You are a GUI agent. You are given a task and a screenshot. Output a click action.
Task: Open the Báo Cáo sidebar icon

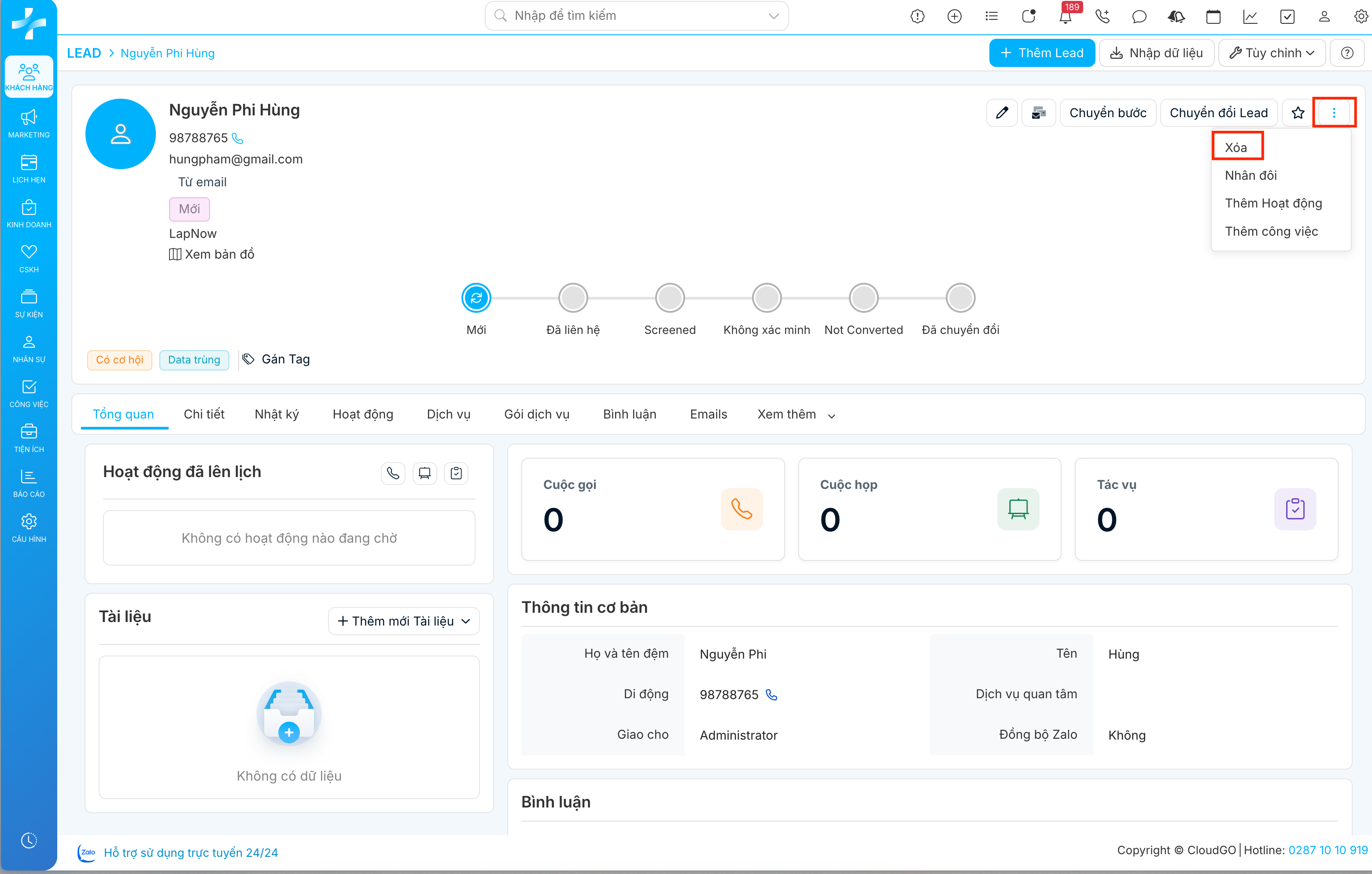click(x=29, y=483)
